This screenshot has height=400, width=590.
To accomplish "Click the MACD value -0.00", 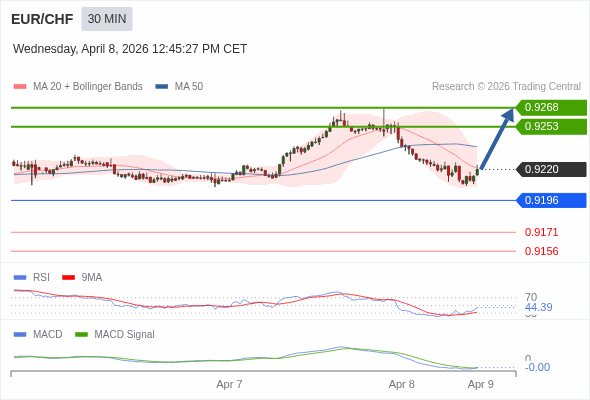I will [537, 367].
